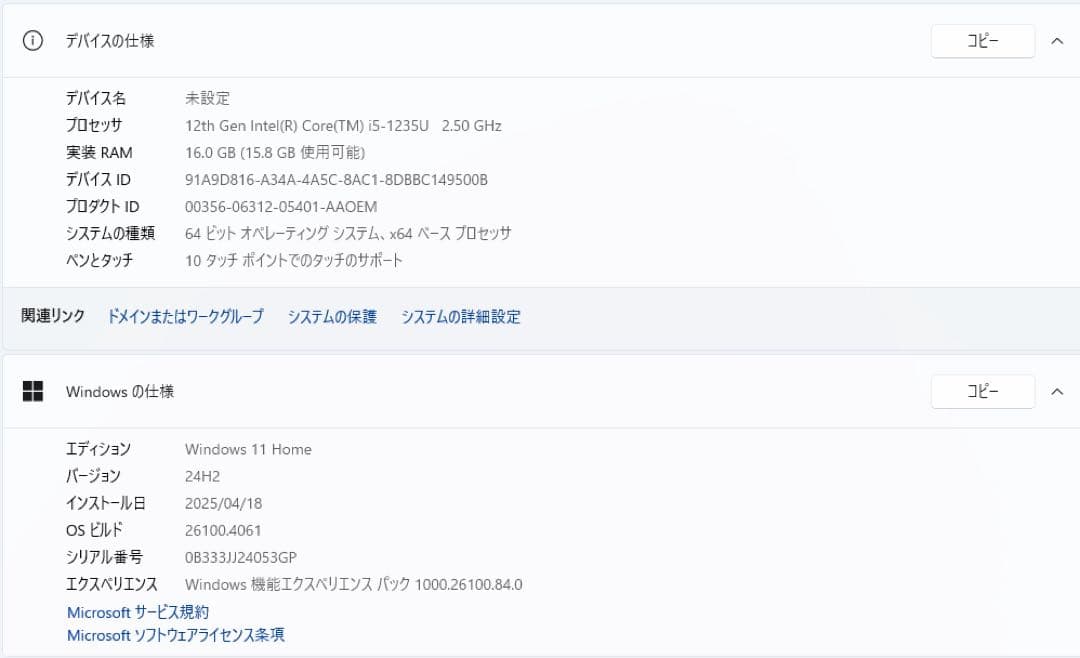Click install date value 2025/04/18
Viewport: 1080px width, 658px height.
223,503
